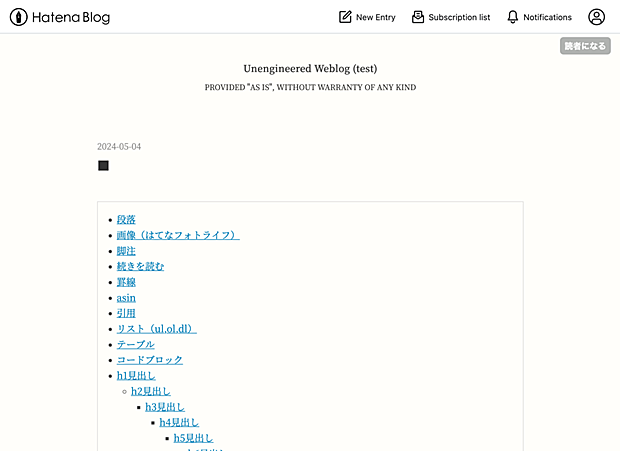Screen dimensions: 620x451
Task: Select the 続きを読む contents link
Action: pyautogui.click(x=140, y=266)
